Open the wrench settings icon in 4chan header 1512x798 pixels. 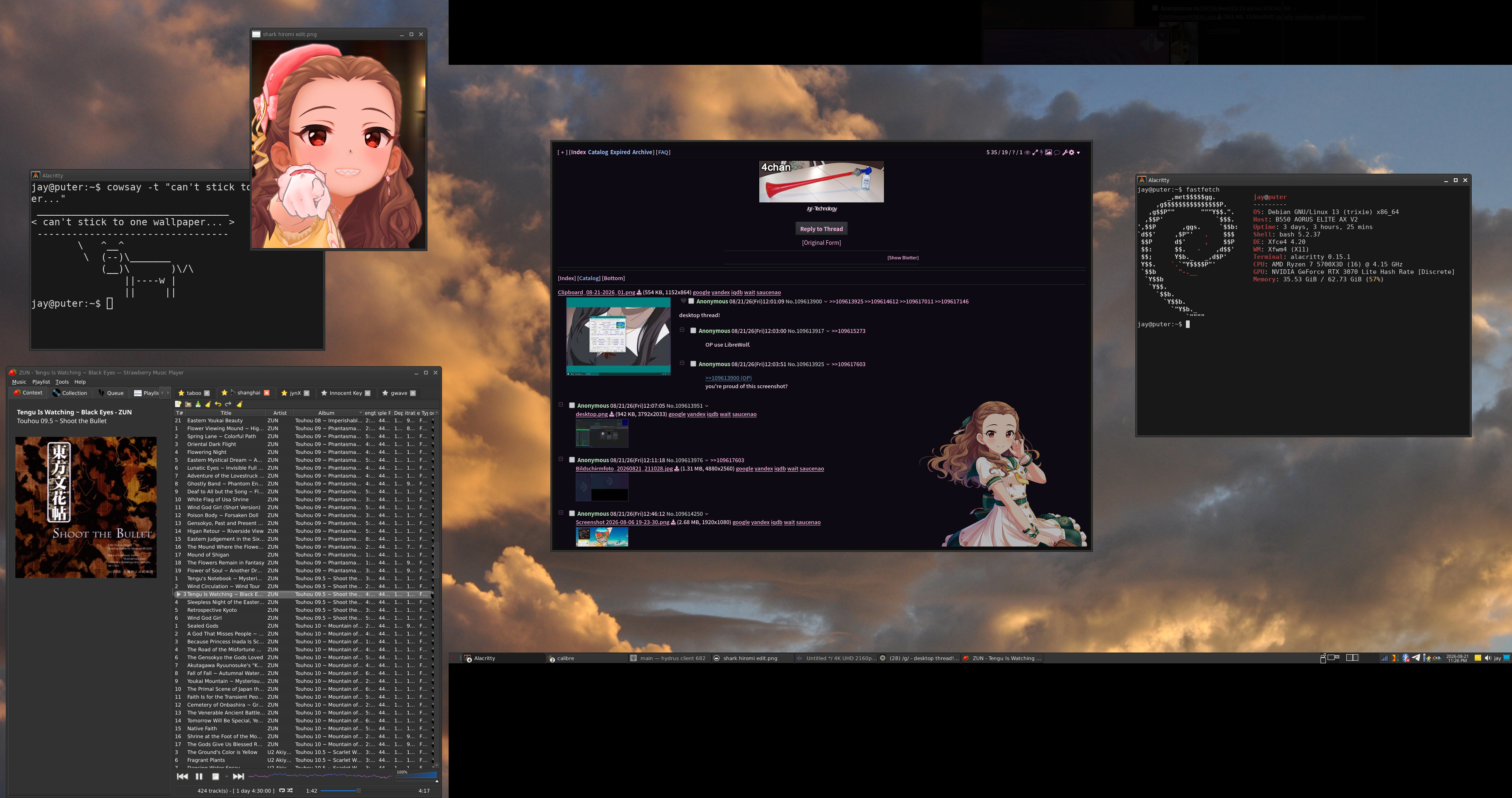[1065, 153]
